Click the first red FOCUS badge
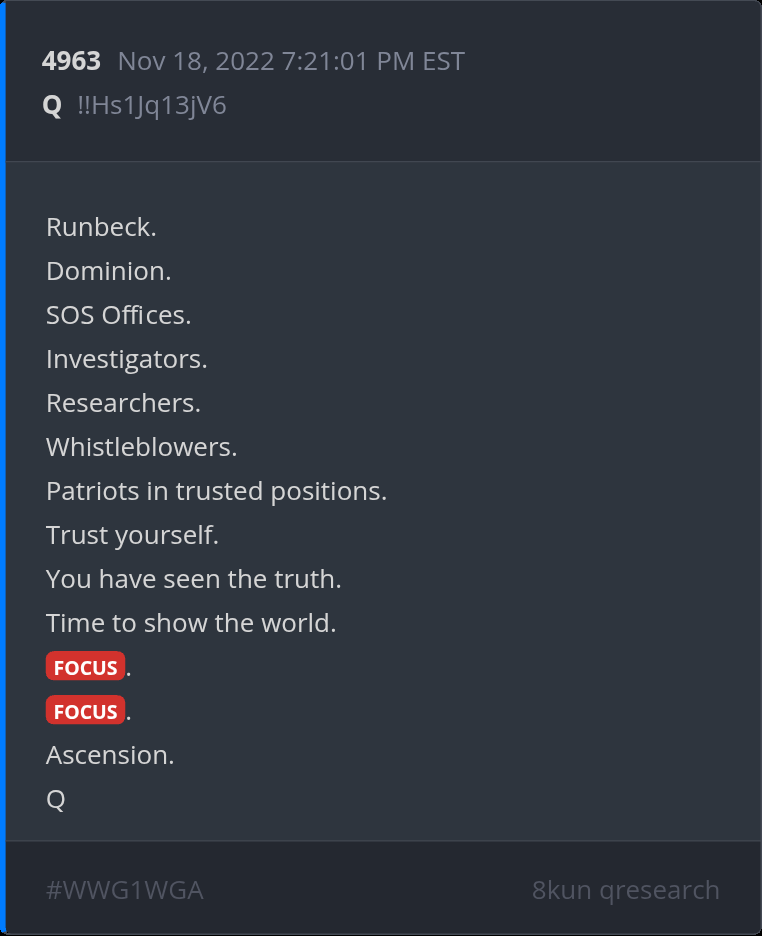 pos(85,667)
